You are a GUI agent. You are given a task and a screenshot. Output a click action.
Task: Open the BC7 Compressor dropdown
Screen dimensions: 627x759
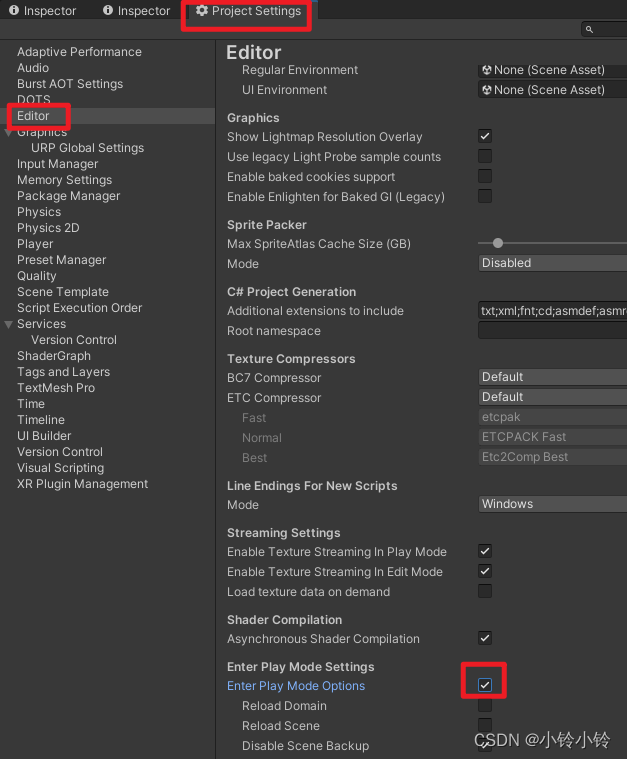[x=552, y=377]
